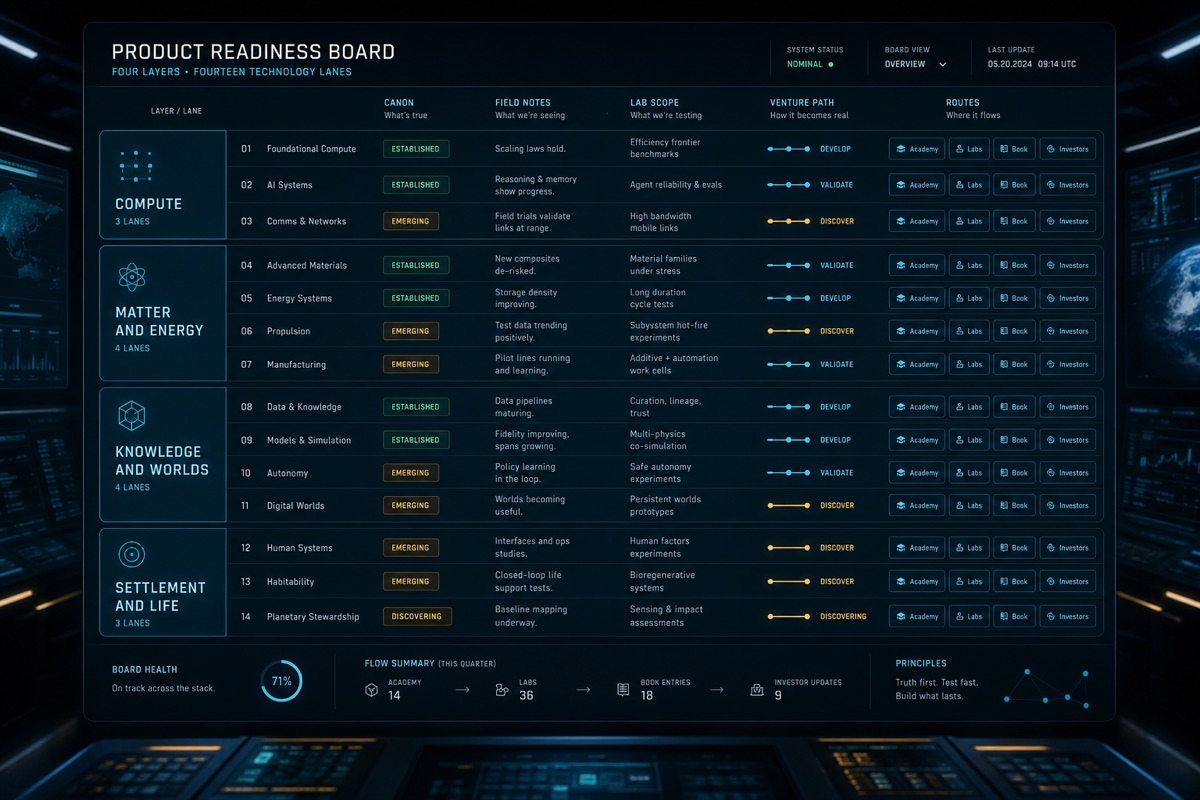
Task: Select the Foundational Compute lane name
Action: (311, 149)
